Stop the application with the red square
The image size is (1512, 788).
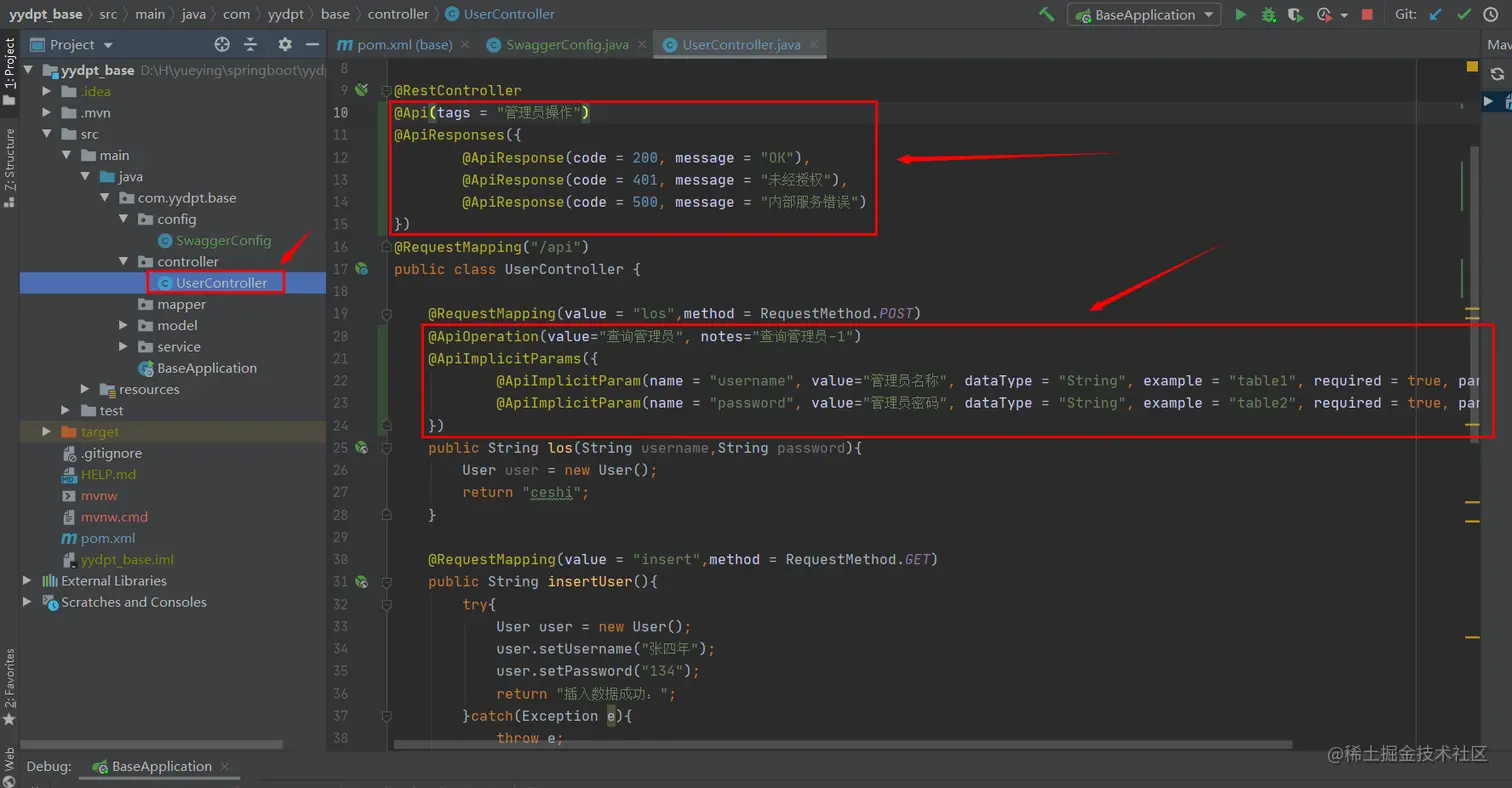tap(1367, 14)
